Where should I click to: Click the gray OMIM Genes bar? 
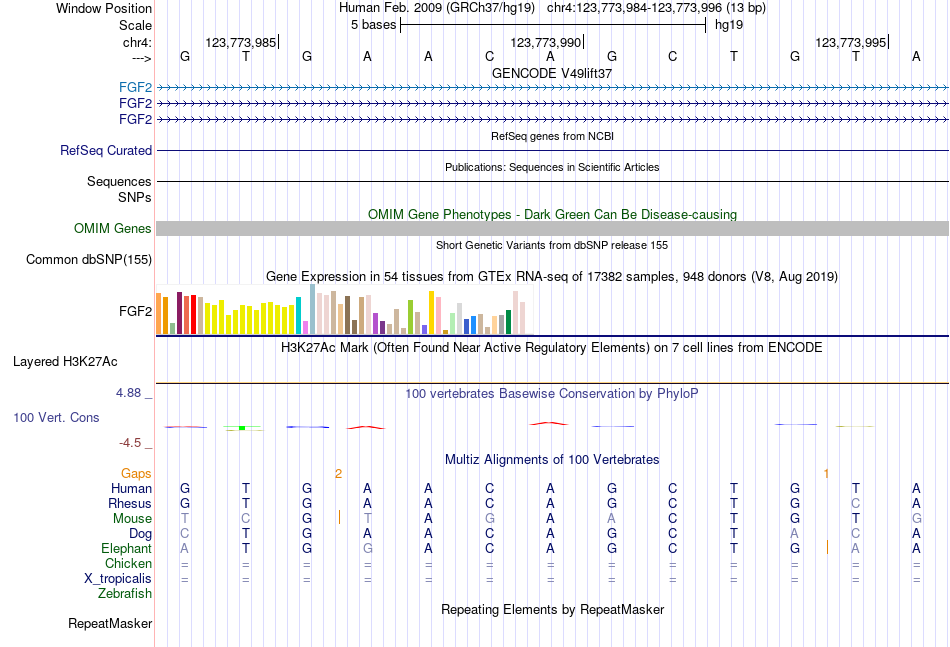tap(552, 228)
